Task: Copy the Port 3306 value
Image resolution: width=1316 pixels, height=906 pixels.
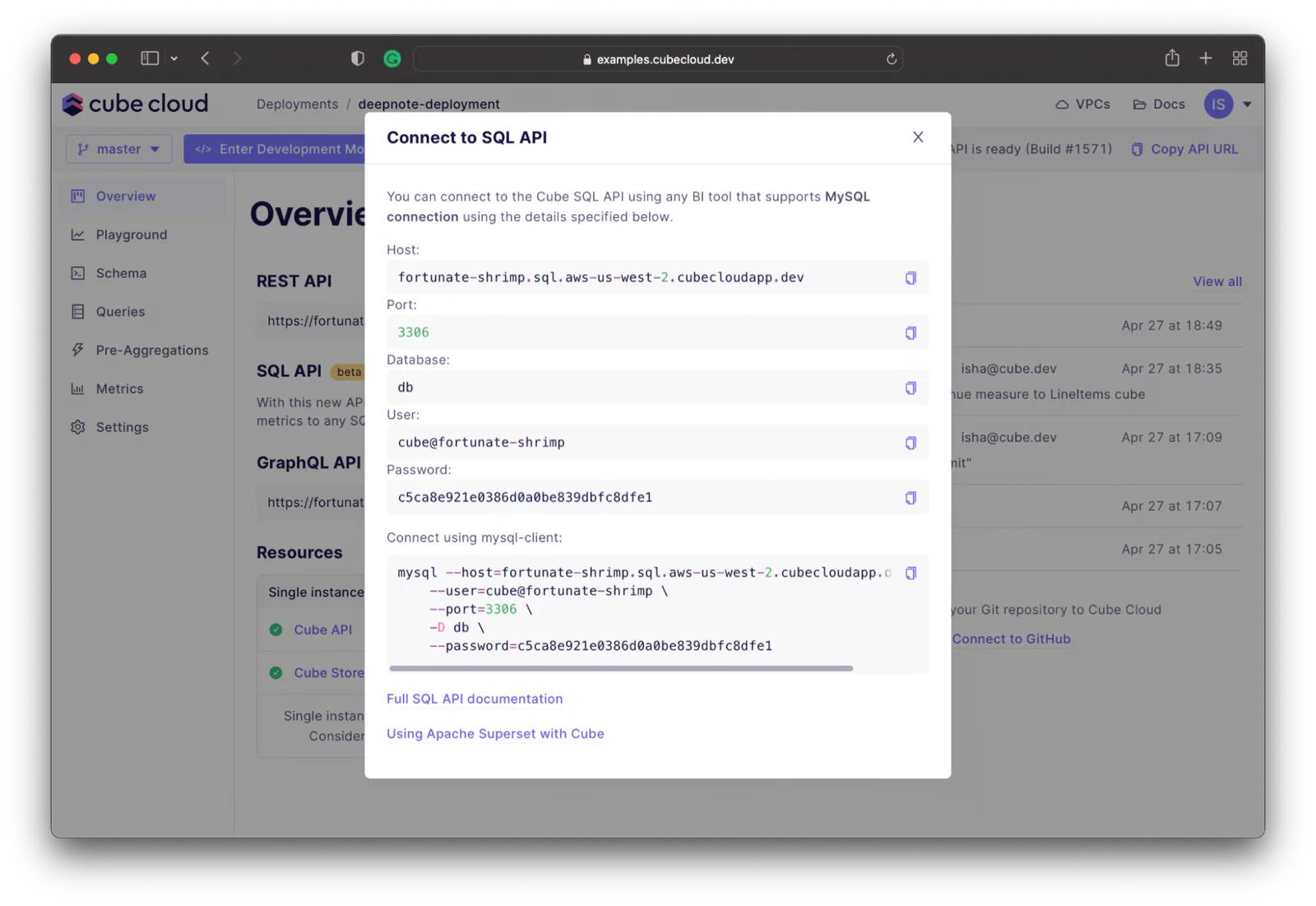Action: tap(911, 333)
